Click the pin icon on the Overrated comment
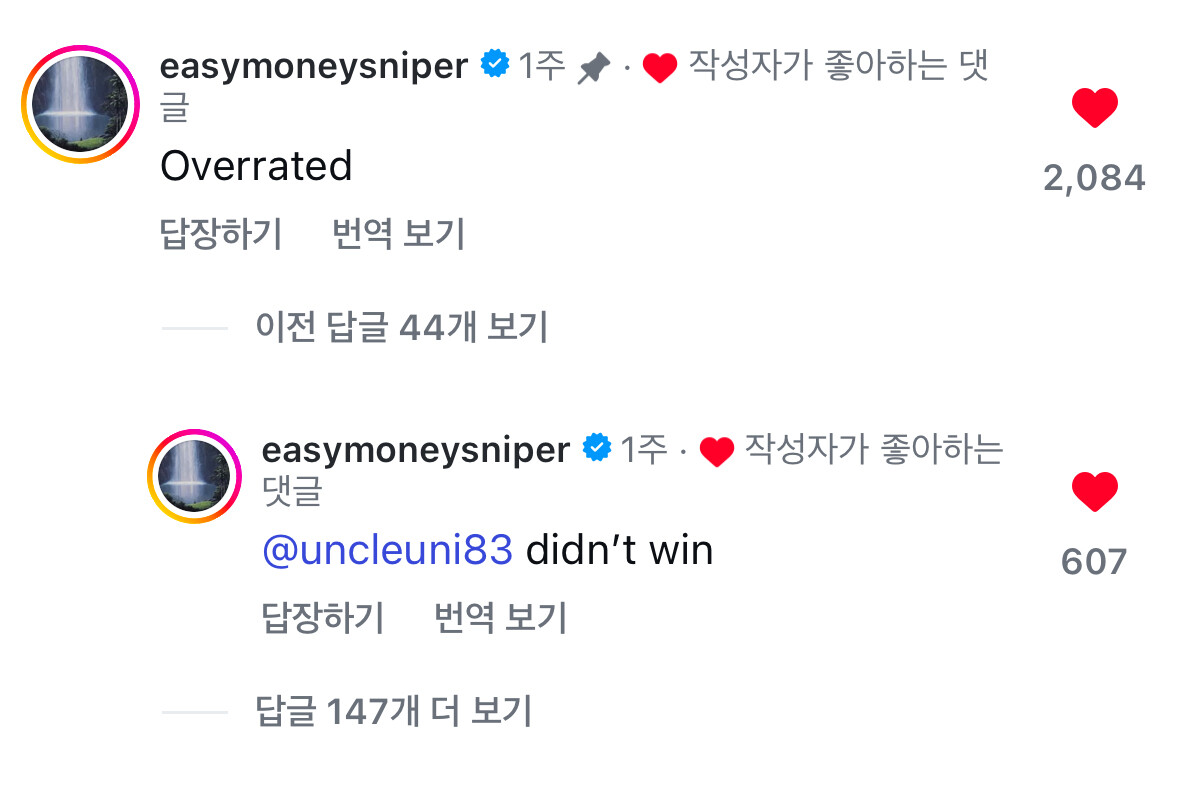 pos(593,68)
